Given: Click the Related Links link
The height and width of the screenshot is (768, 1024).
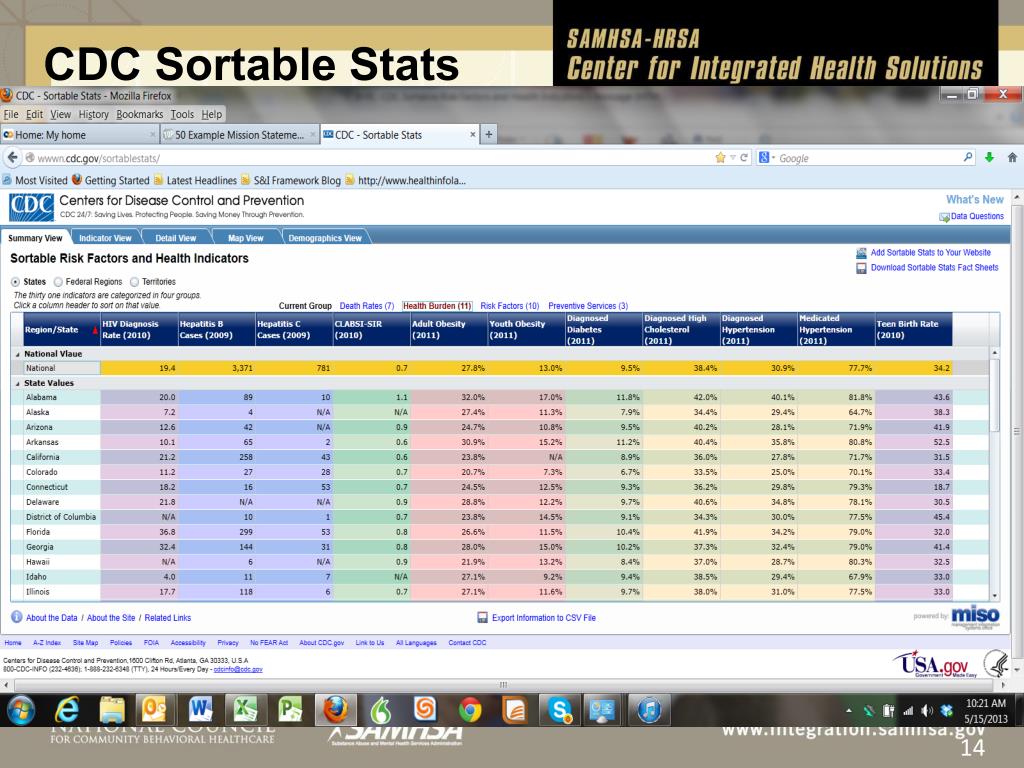Looking at the screenshot, I should coord(168,617).
